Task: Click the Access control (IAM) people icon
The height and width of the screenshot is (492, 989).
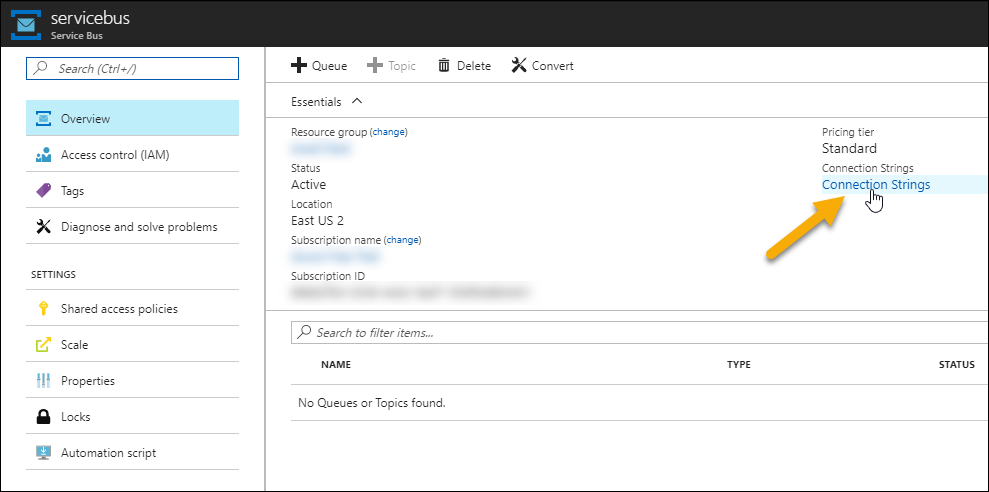Action: 43,155
